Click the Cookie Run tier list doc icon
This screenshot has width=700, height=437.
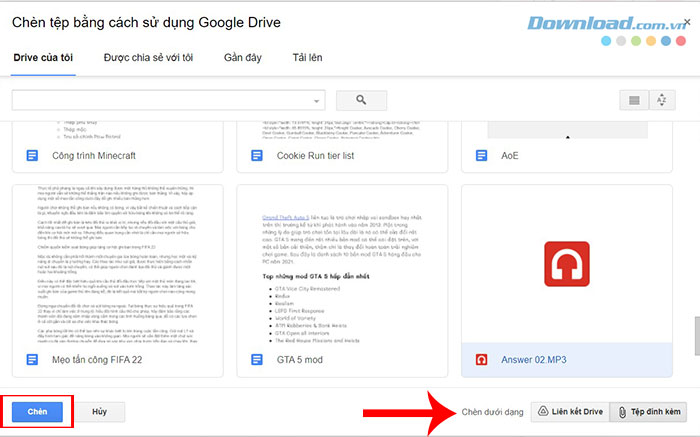coord(256,156)
